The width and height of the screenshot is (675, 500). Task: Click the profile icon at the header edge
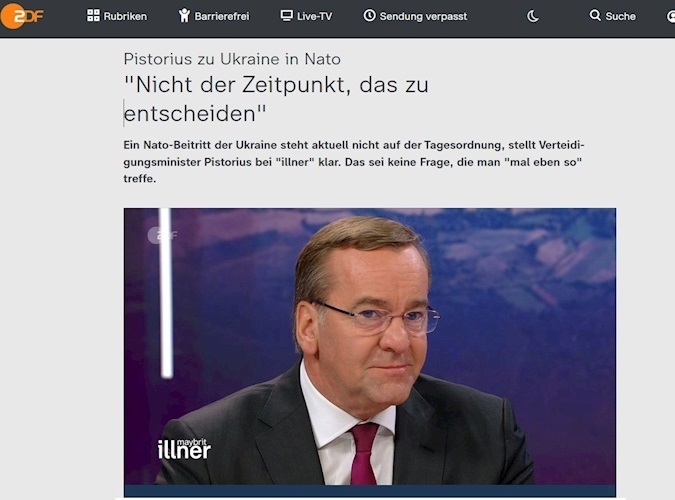point(670,16)
